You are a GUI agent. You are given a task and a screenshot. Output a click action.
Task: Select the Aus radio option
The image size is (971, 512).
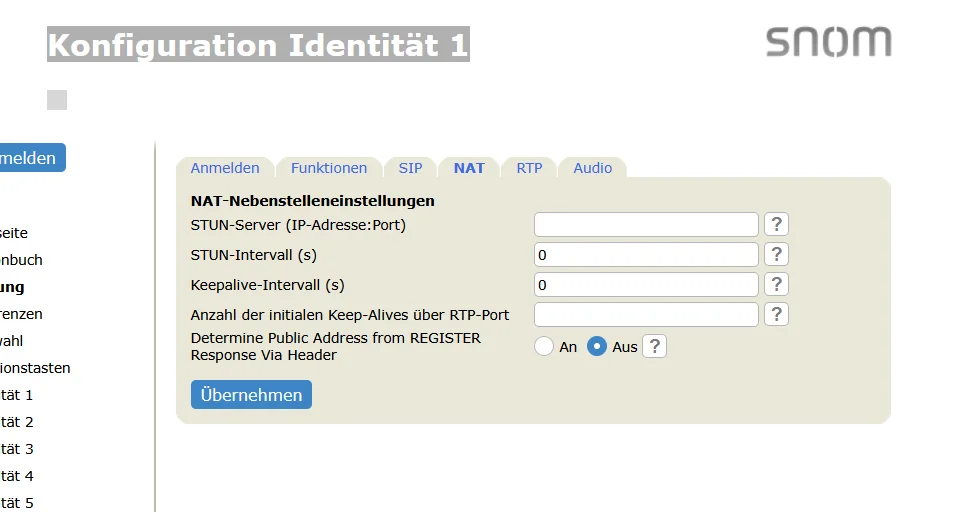pyautogui.click(x=596, y=346)
